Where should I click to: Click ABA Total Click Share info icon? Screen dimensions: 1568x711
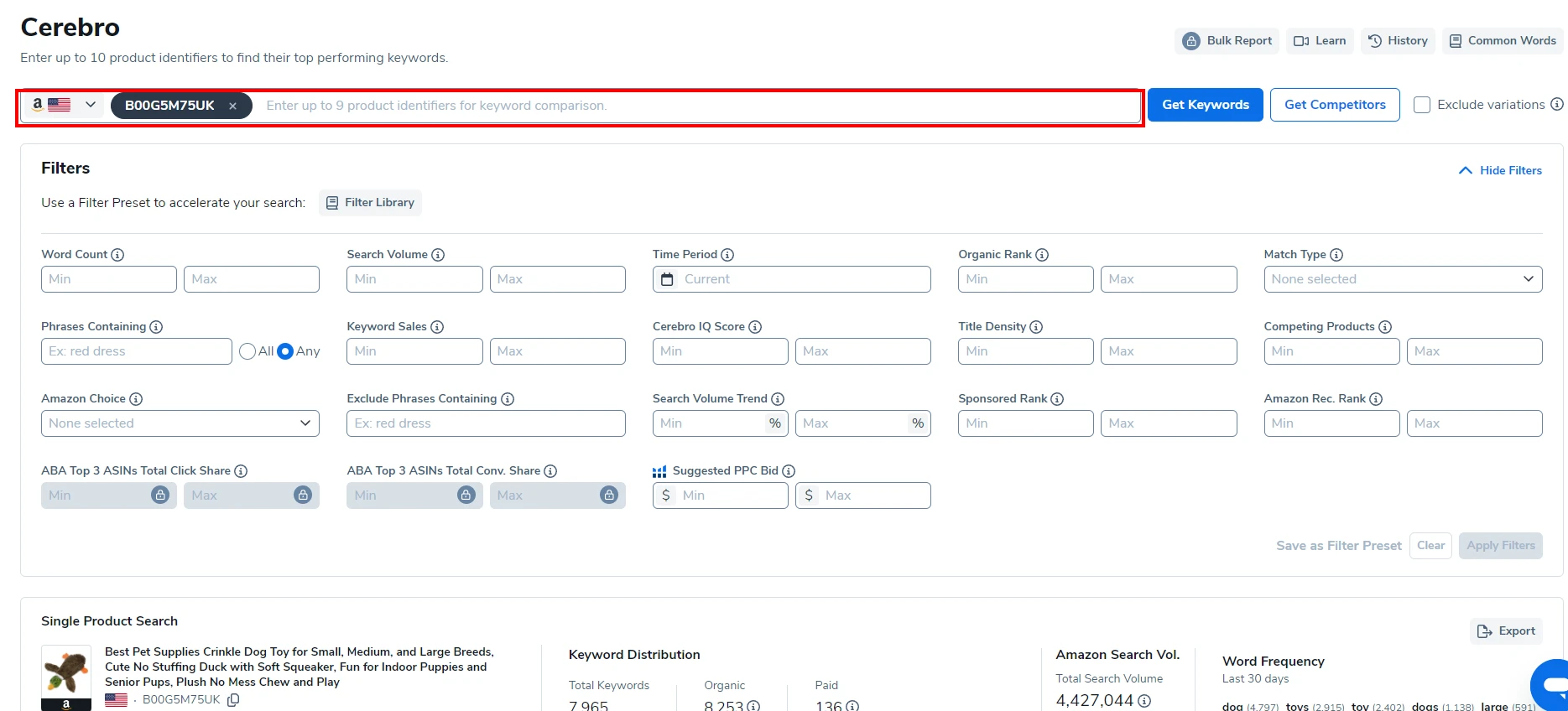(241, 471)
